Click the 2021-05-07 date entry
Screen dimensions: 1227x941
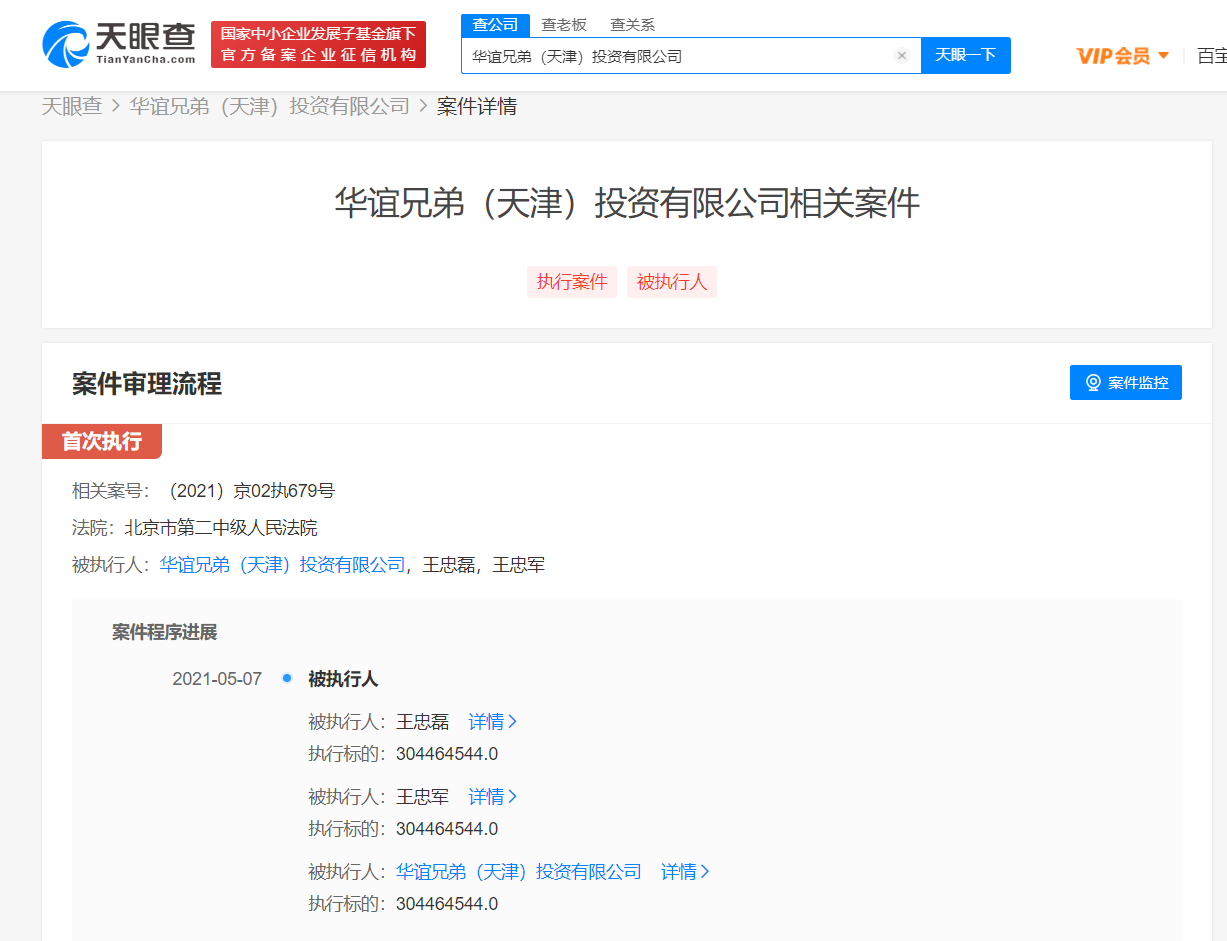click(217, 679)
